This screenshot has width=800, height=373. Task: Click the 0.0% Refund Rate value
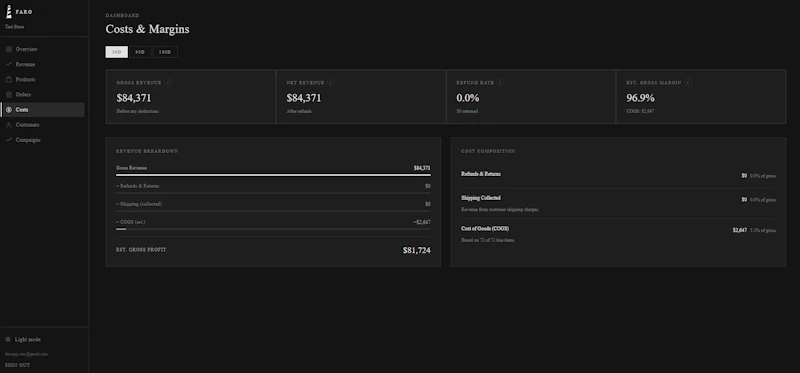click(468, 98)
